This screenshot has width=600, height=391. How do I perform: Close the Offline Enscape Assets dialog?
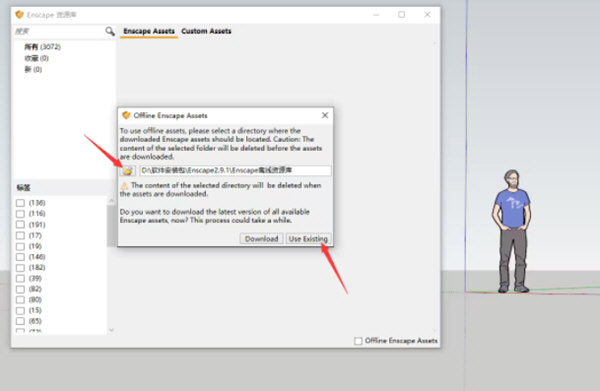[x=325, y=115]
